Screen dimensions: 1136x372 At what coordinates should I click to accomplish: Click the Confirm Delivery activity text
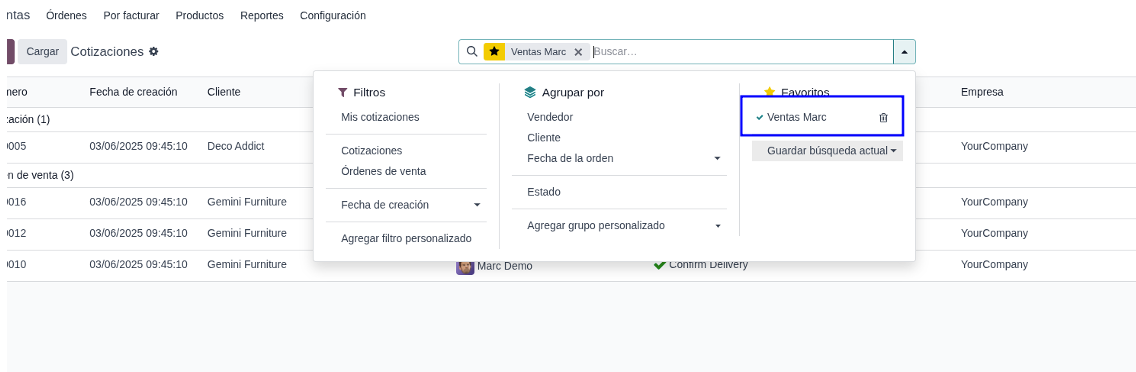pos(709,265)
